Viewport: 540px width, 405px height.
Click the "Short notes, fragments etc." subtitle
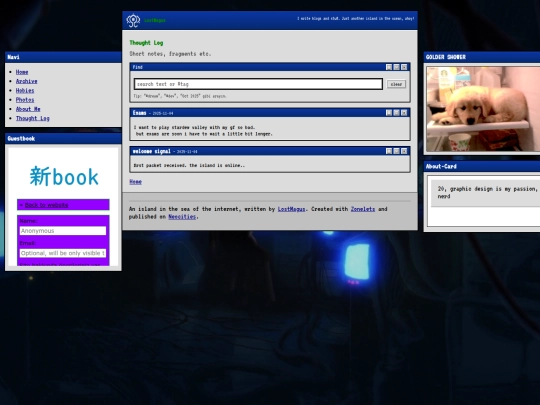tap(170, 54)
